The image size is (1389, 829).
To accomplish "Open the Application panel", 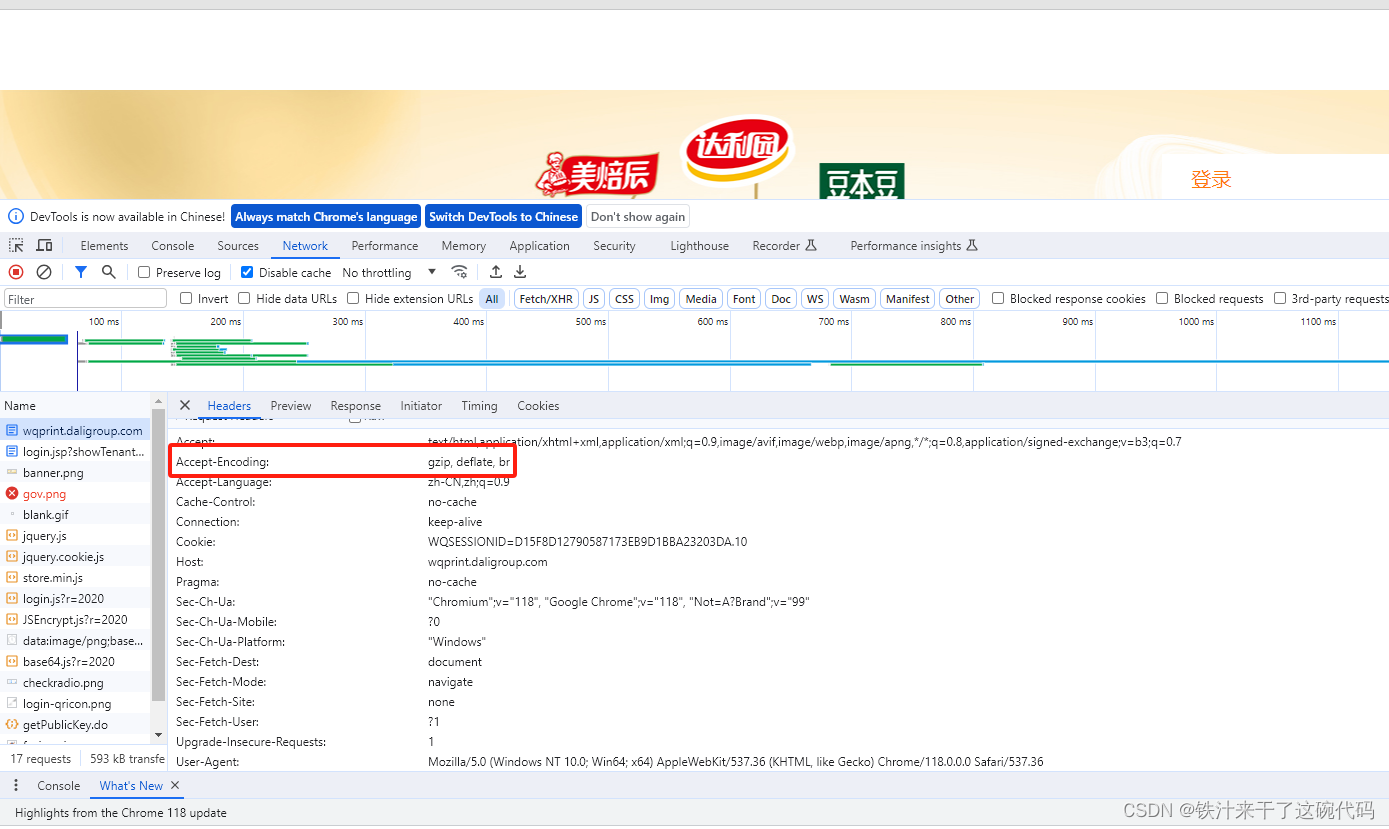I will (x=539, y=245).
